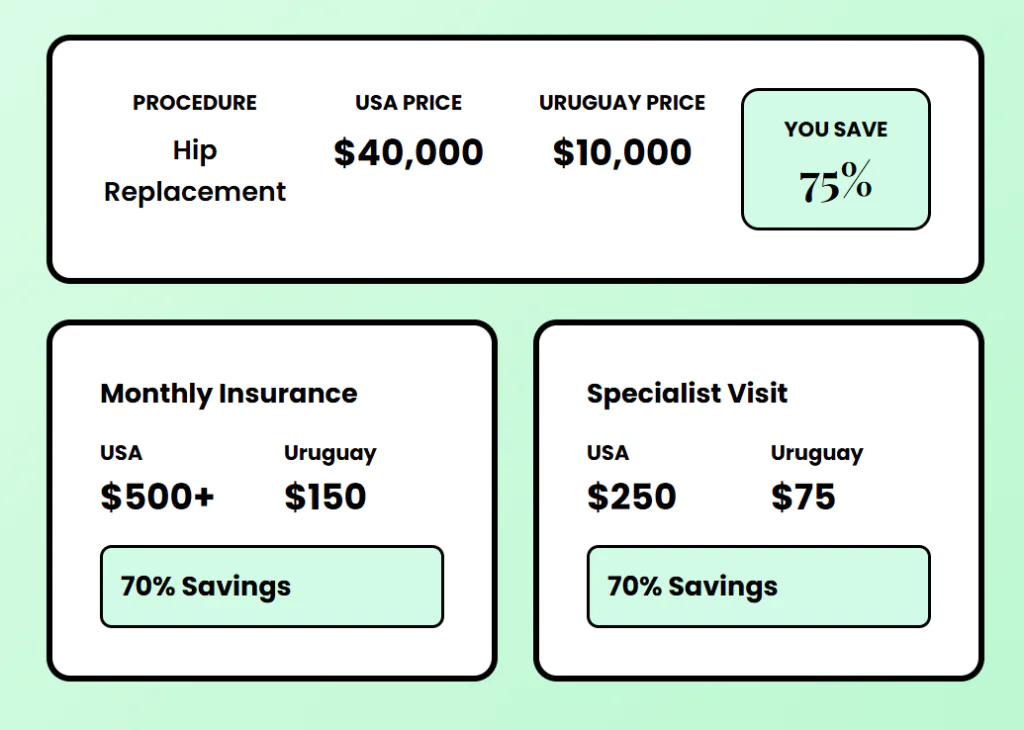Screen dimensions: 1024x730
Task: Click the Uruguay label under Monthly Insurance
Action: coord(330,454)
